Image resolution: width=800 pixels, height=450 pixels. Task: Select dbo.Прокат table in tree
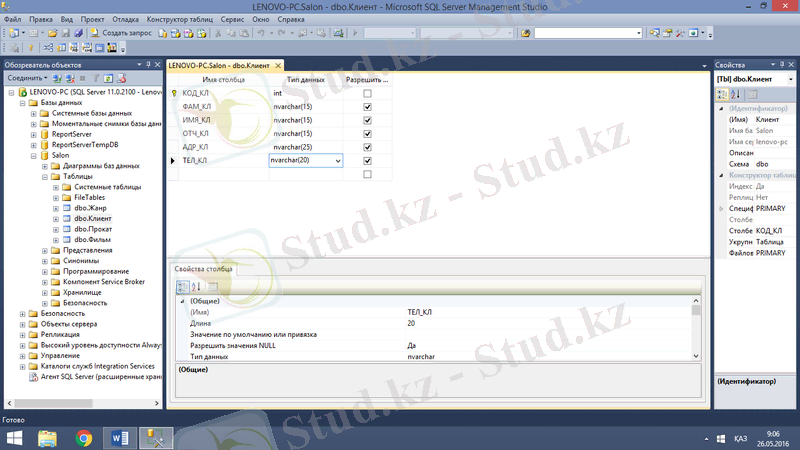(x=93, y=229)
